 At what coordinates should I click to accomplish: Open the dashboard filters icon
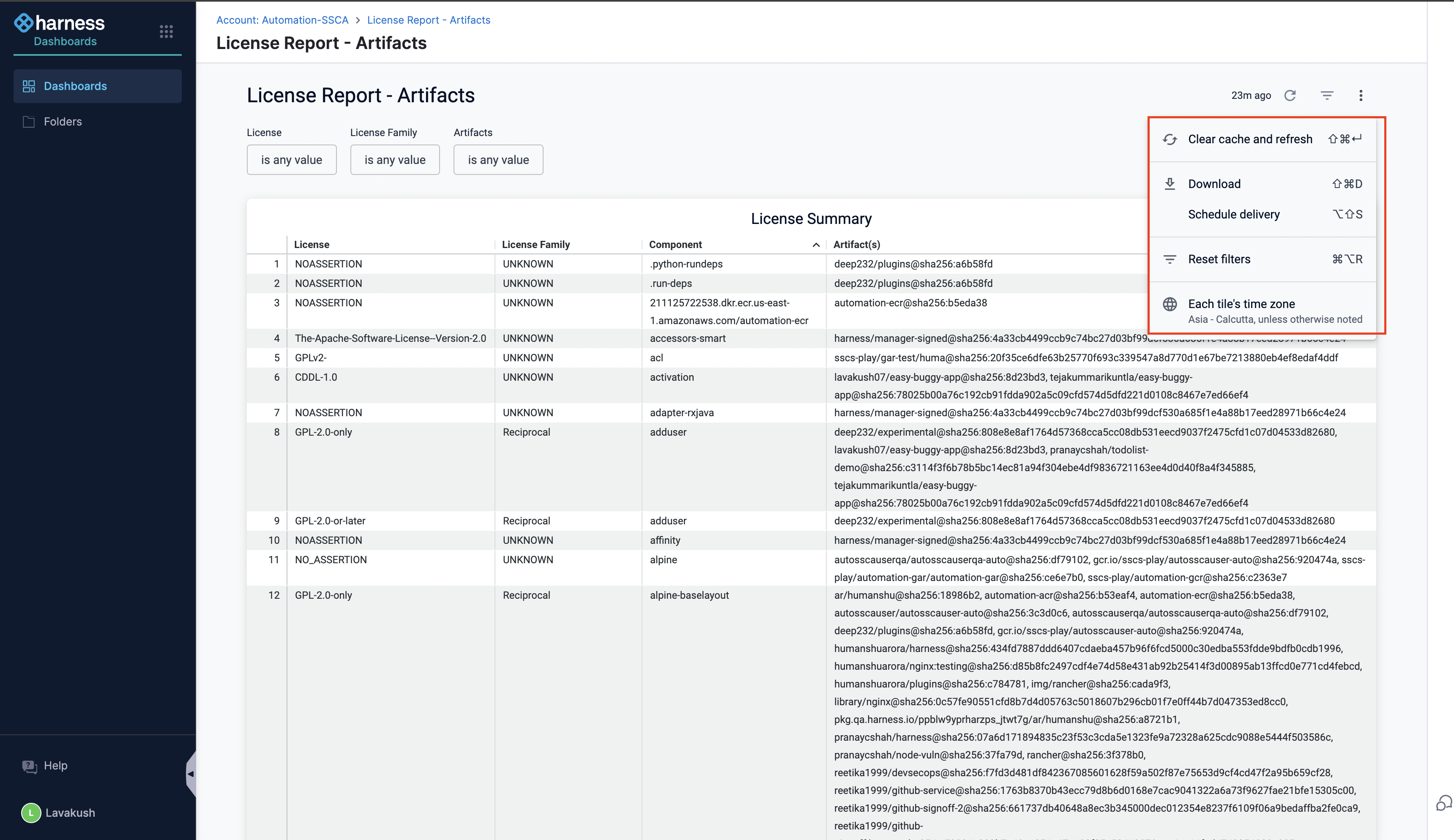click(1326, 95)
